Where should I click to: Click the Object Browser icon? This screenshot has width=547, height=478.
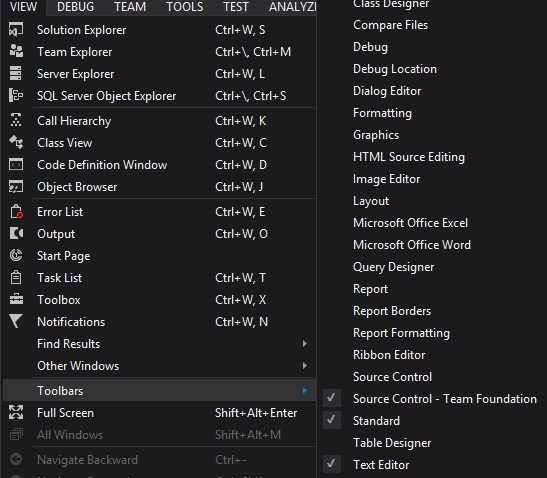pos(16,186)
